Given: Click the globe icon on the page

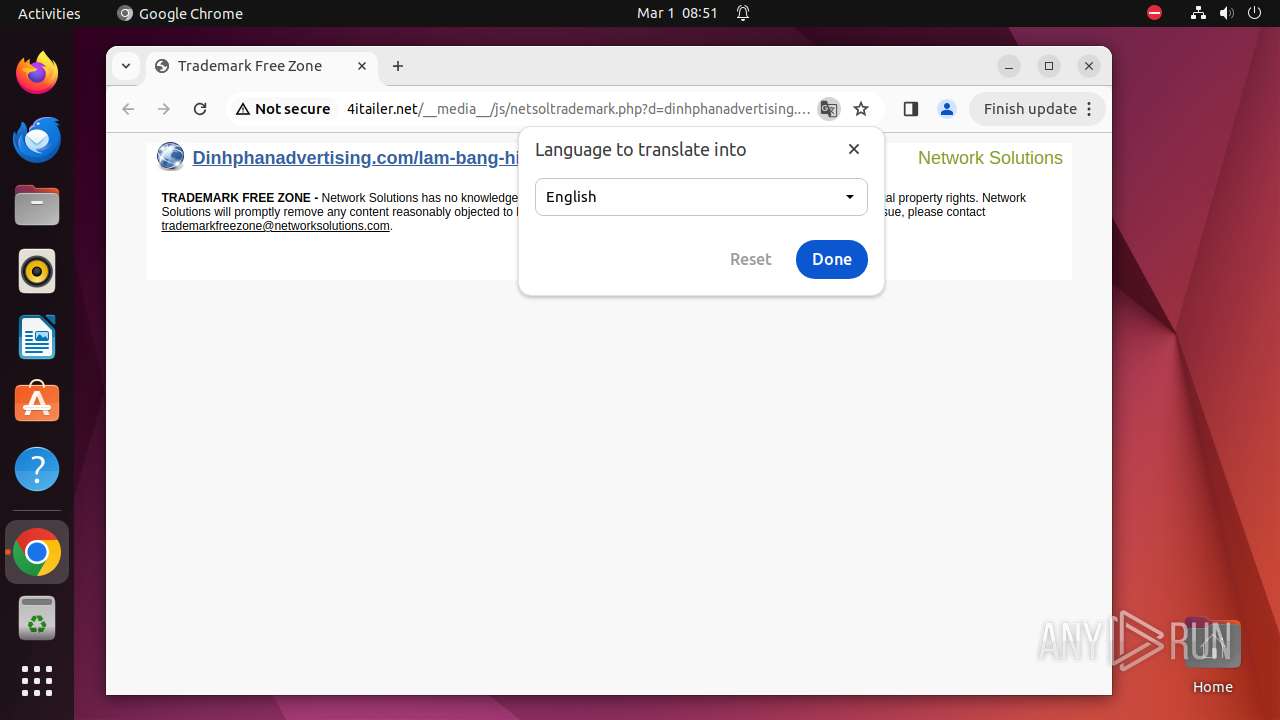Looking at the screenshot, I should coord(171,157).
